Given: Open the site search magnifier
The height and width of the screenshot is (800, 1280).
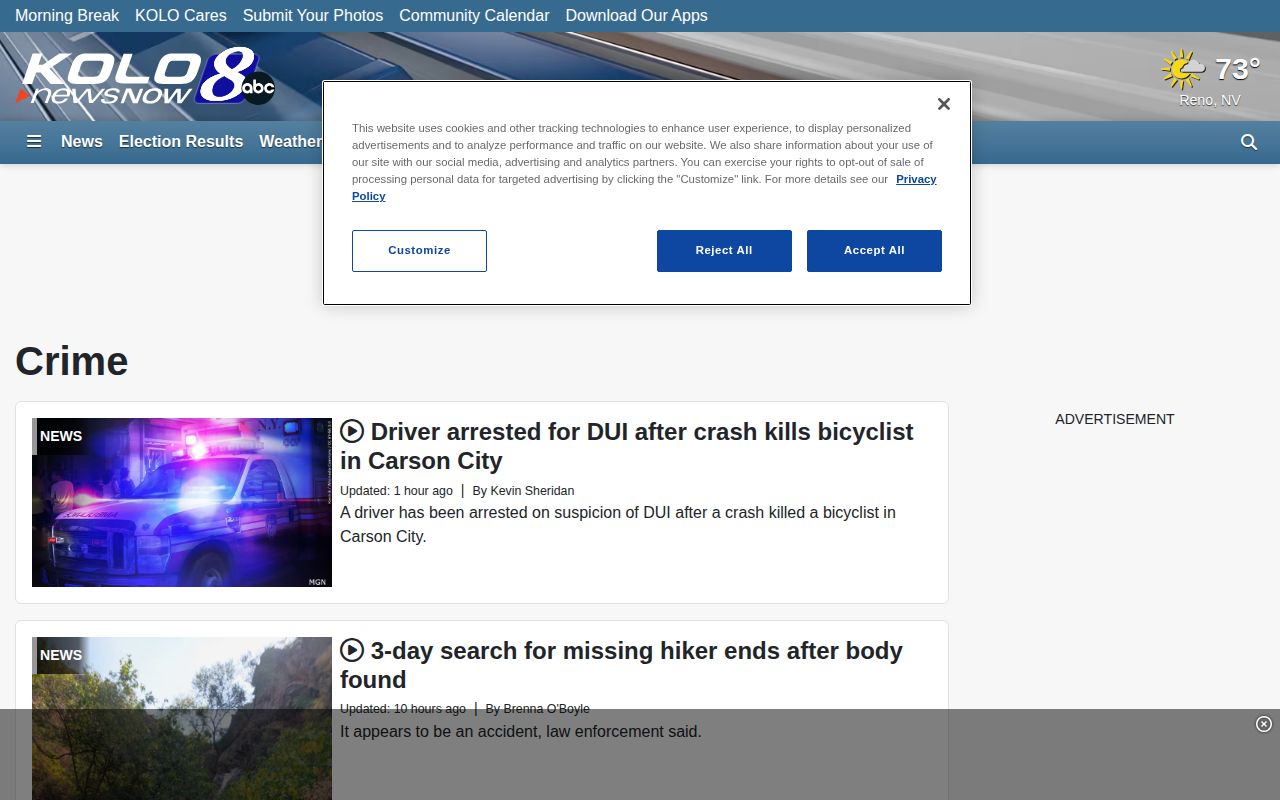Looking at the screenshot, I should tap(1249, 142).
